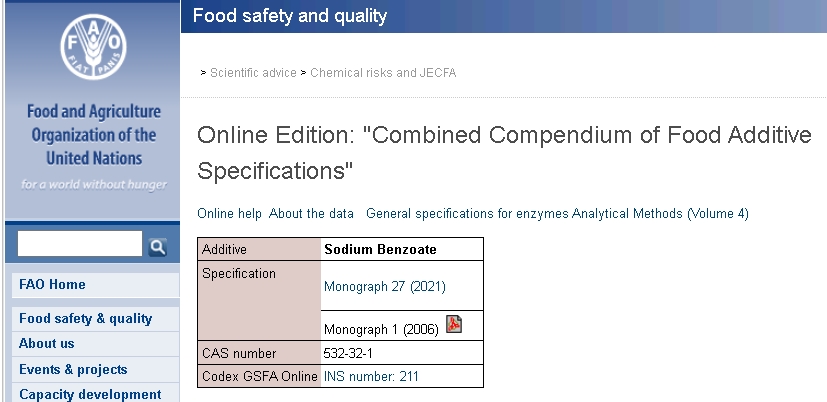The width and height of the screenshot is (827, 402).
Task: Open About the data link
Action: [x=311, y=214]
